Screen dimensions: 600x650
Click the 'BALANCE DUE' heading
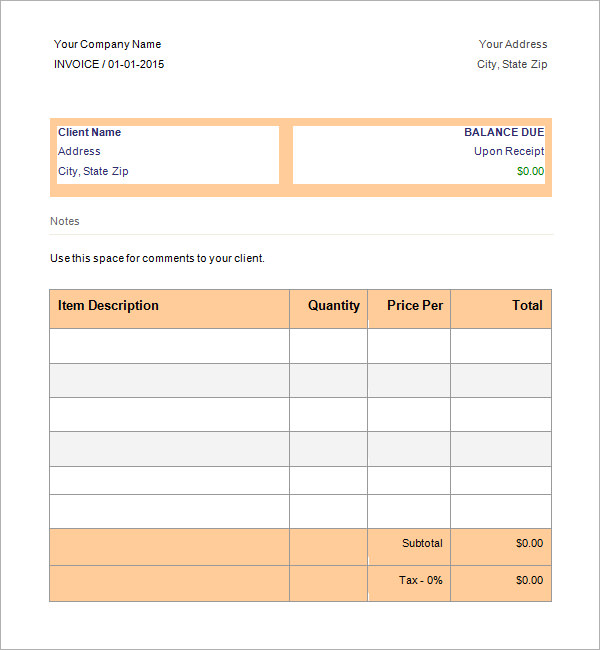click(x=504, y=132)
